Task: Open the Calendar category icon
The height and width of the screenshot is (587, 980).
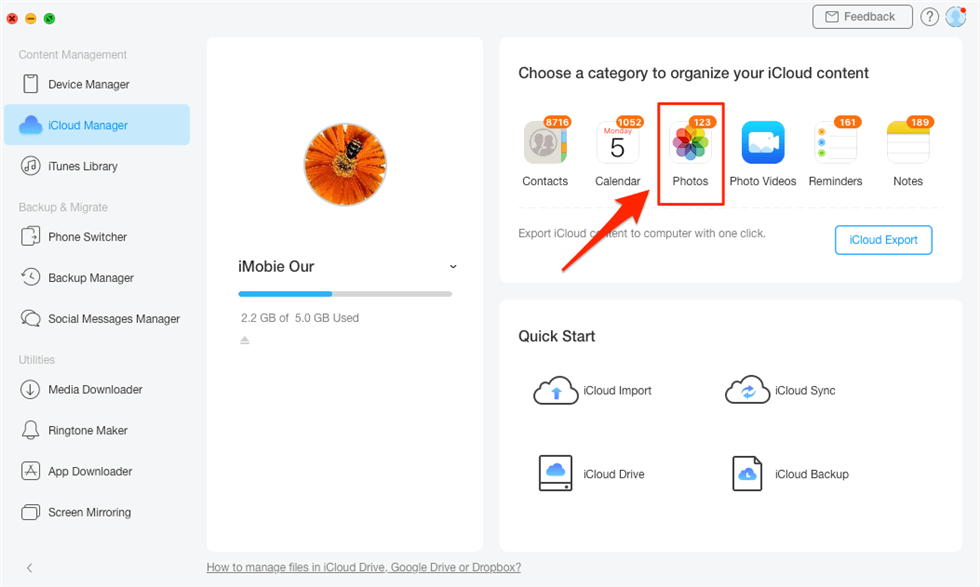Action: point(617,144)
